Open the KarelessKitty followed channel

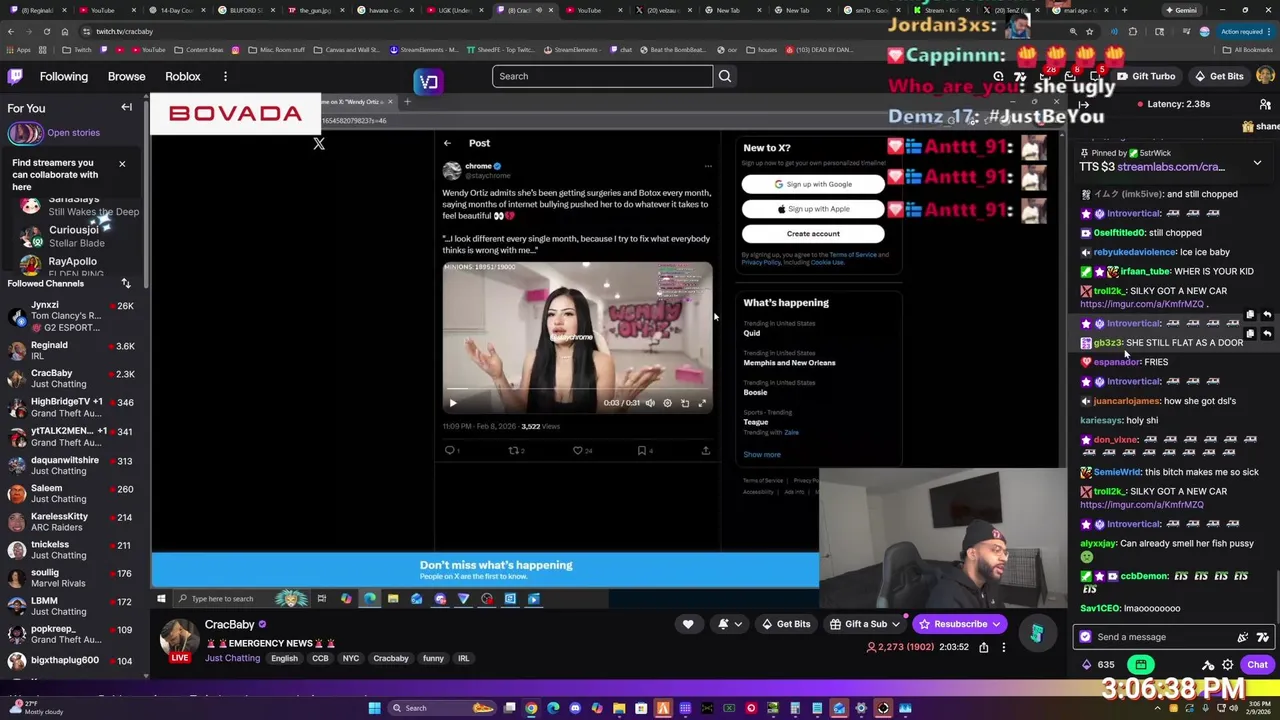coord(74,522)
